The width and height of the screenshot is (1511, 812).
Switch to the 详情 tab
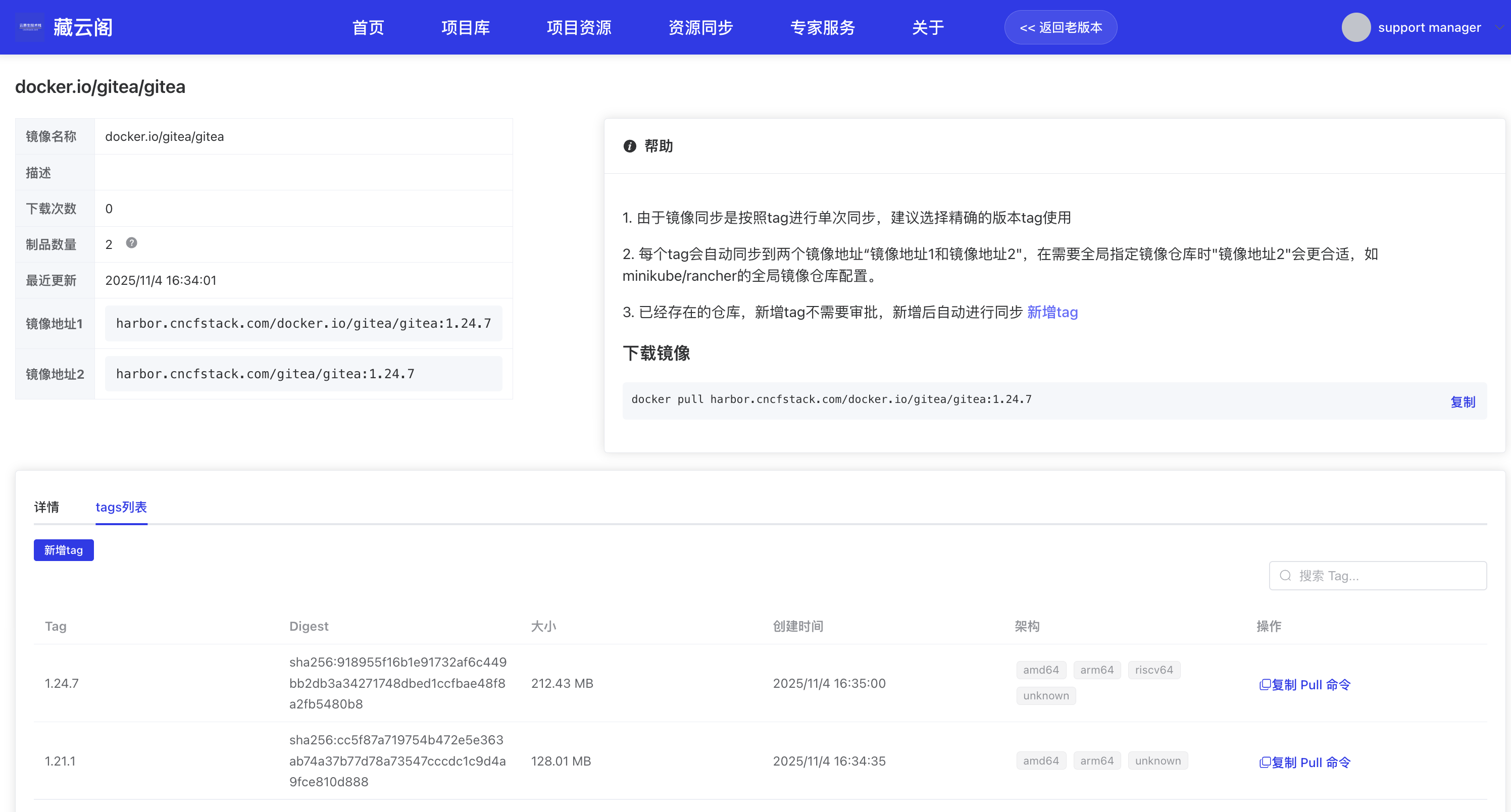(x=46, y=507)
